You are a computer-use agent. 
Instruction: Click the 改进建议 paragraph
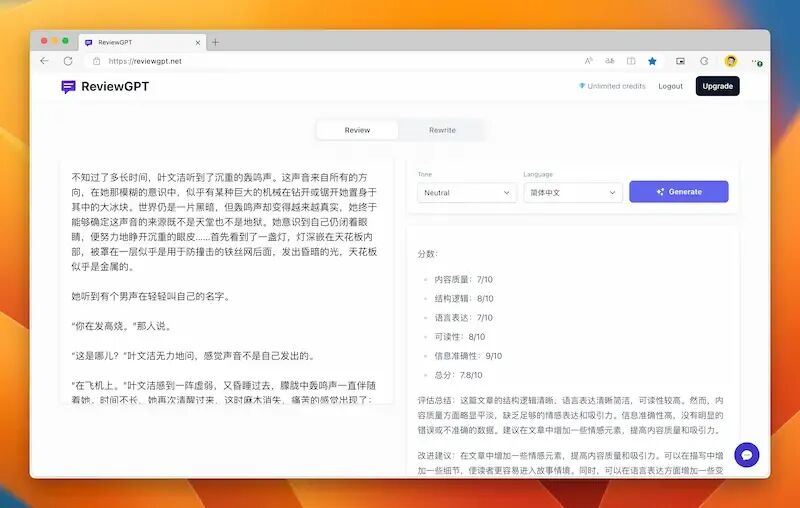(x=570, y=463)
